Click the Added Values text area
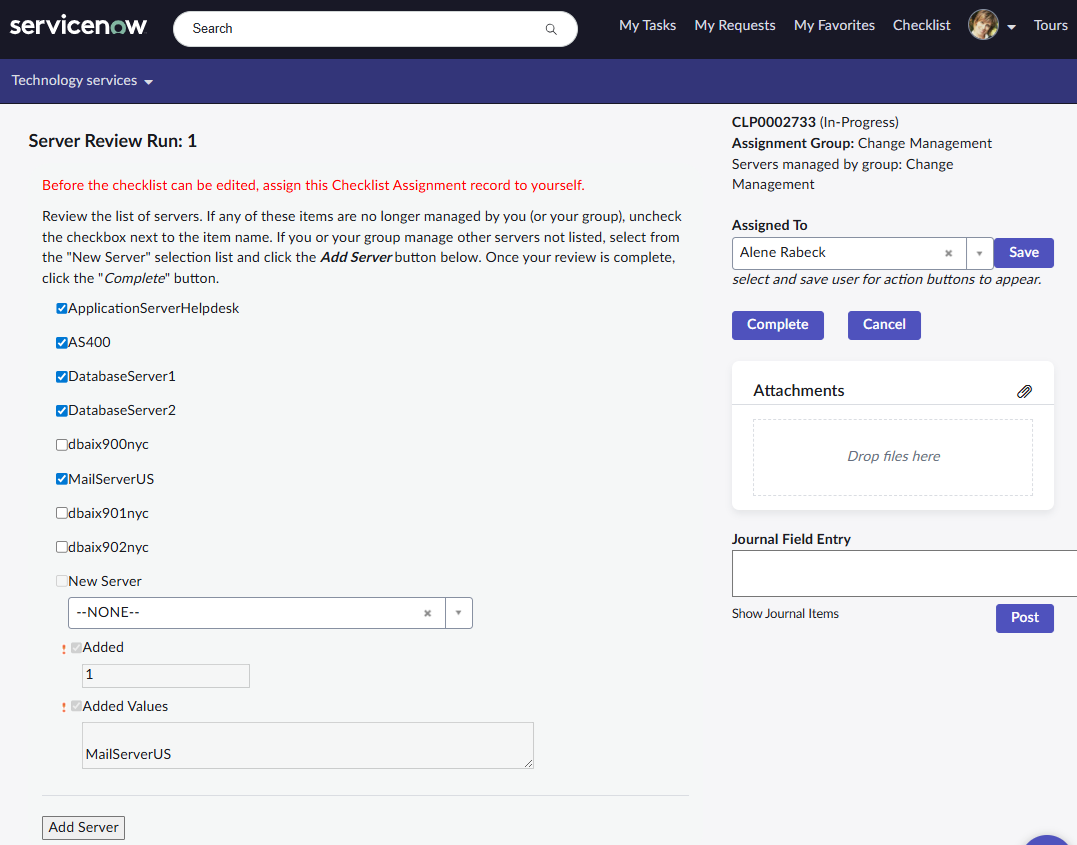 [x=308, y=745]
